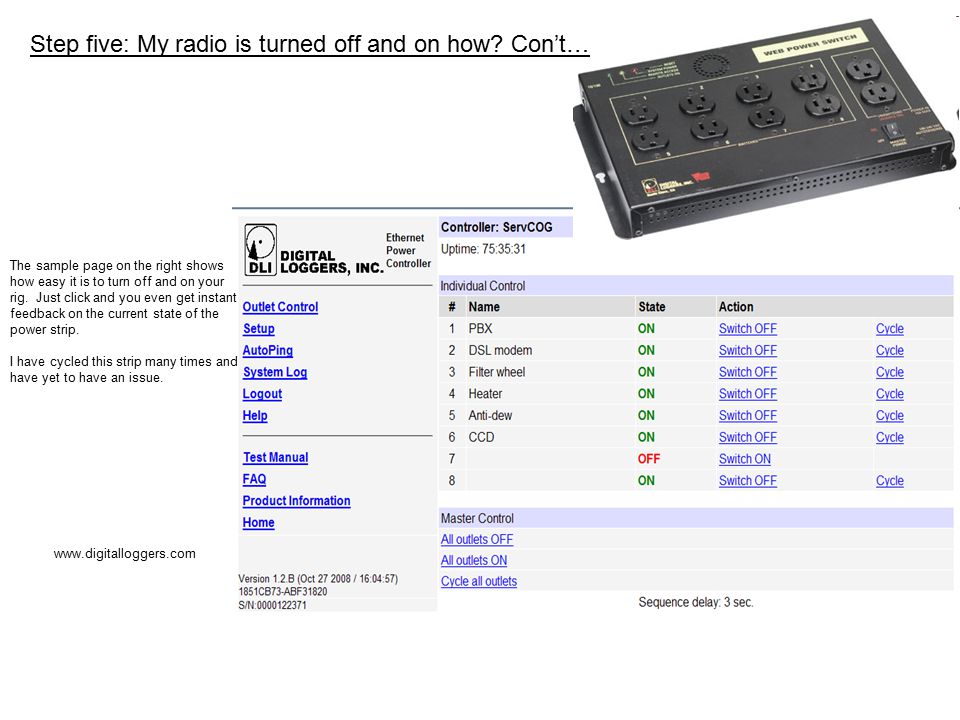Screen dimensions: 960x720
Task: Open the Test Manual link
Action: point(276,457)
